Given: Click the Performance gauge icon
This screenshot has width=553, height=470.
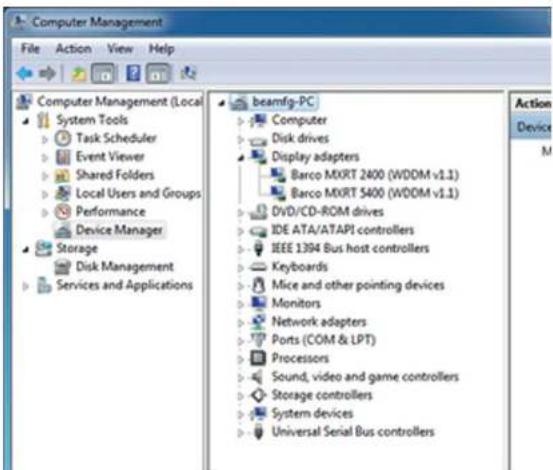Looking at the screenshot, I should 63,212.
